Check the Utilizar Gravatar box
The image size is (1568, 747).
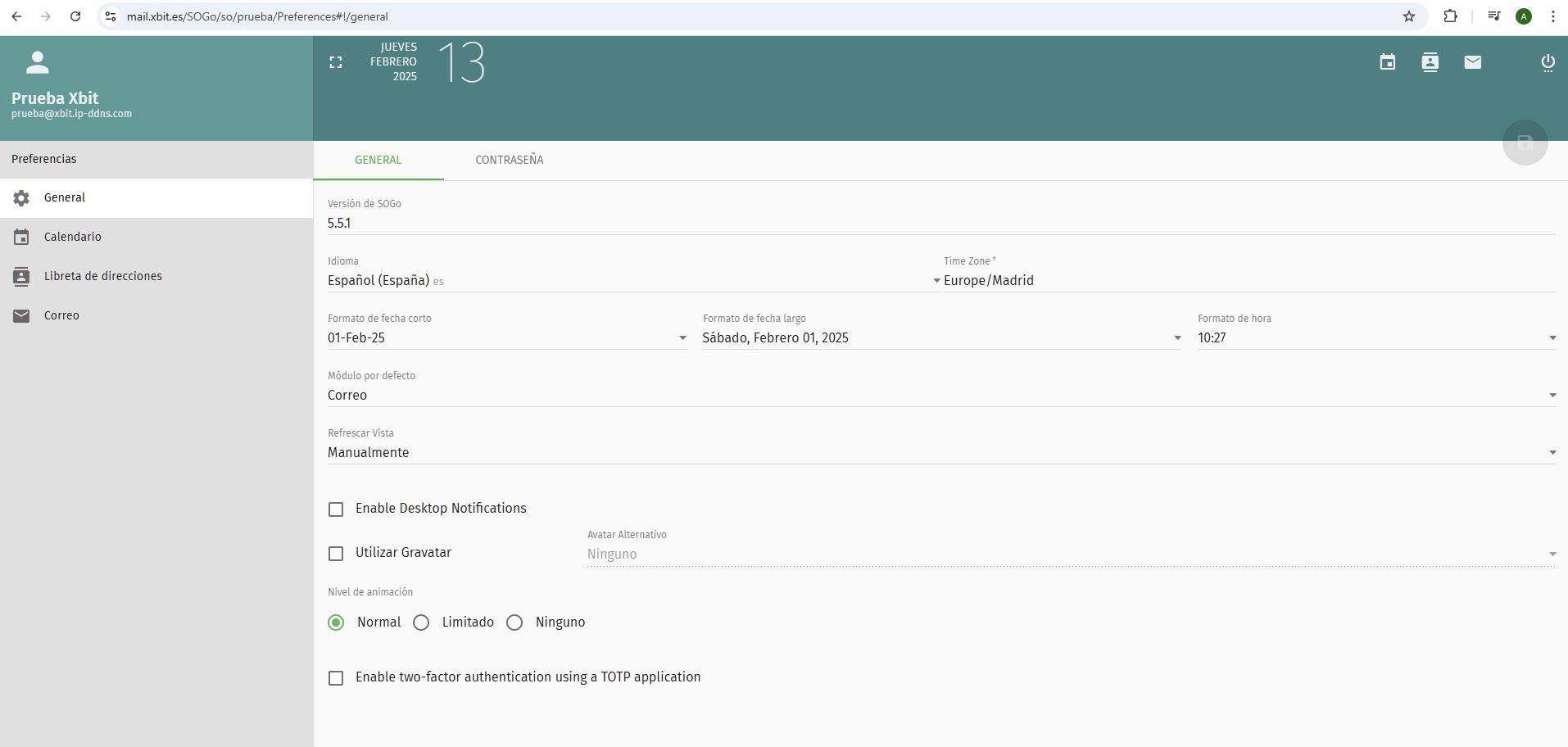[x=336, y=554]
